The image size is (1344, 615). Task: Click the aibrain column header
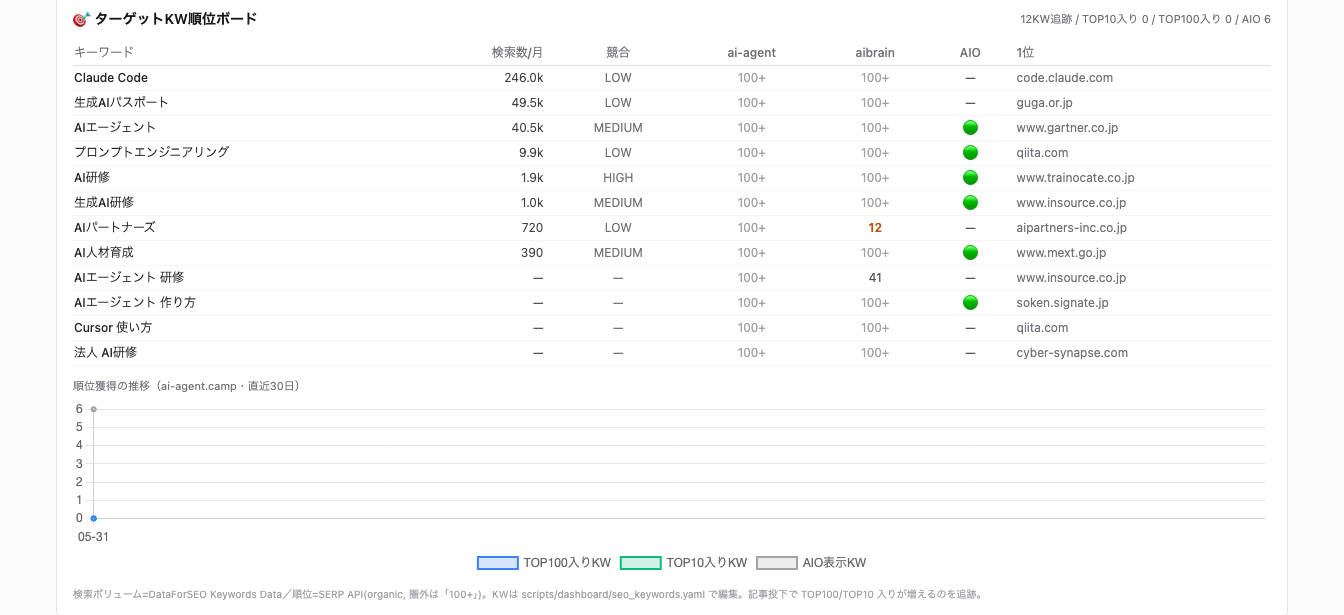point(875,52)
